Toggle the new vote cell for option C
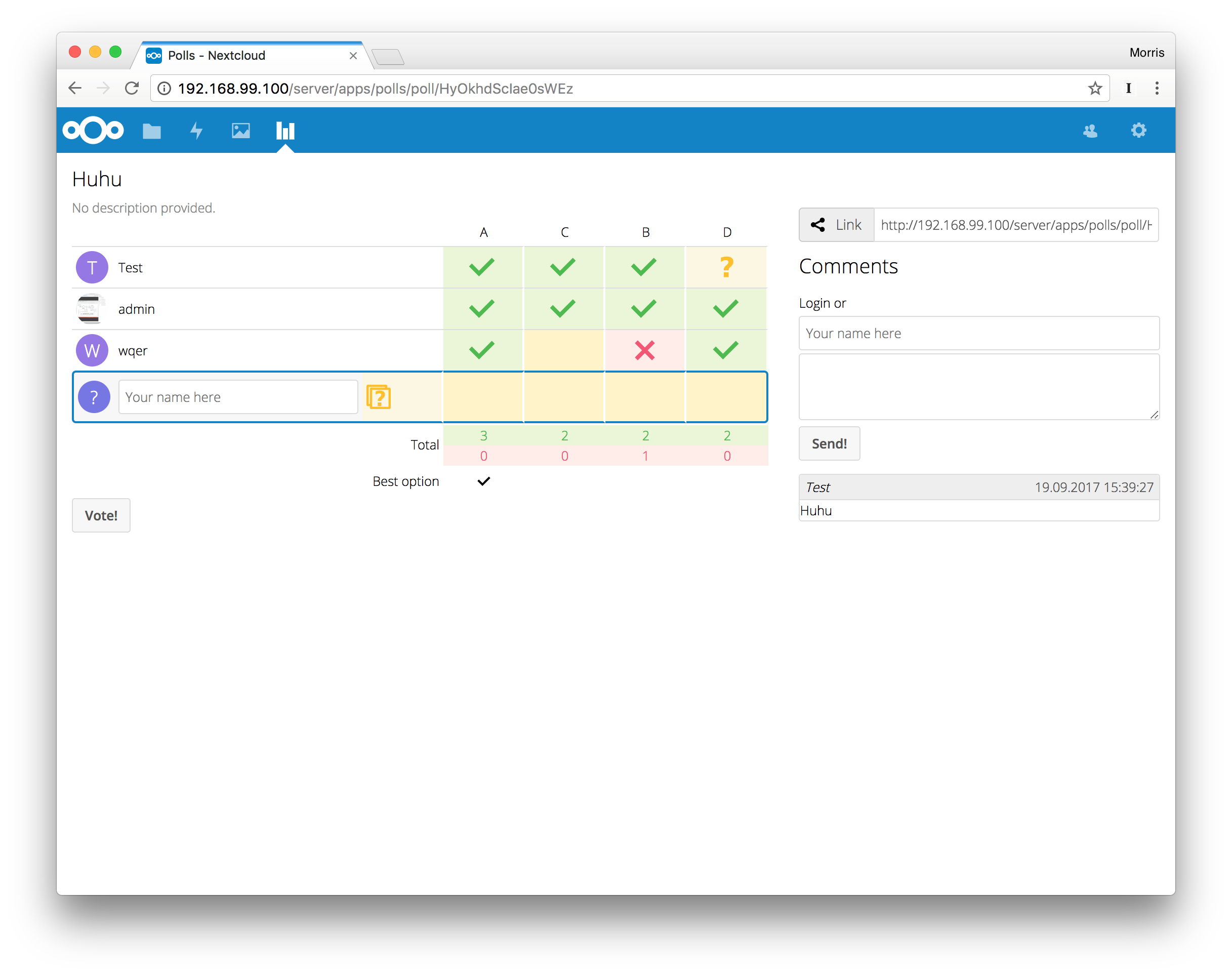The height and width of the screenshot is (976, 1232). click(x=564, y=397)
